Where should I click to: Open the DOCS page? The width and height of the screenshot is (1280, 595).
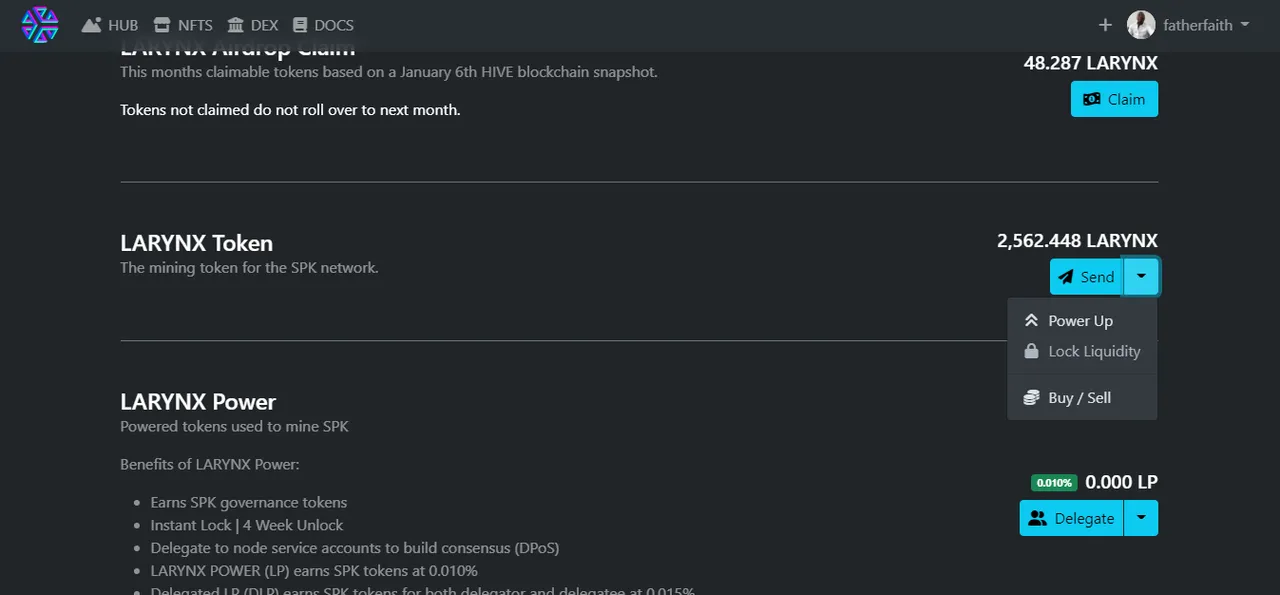point(323,25)
